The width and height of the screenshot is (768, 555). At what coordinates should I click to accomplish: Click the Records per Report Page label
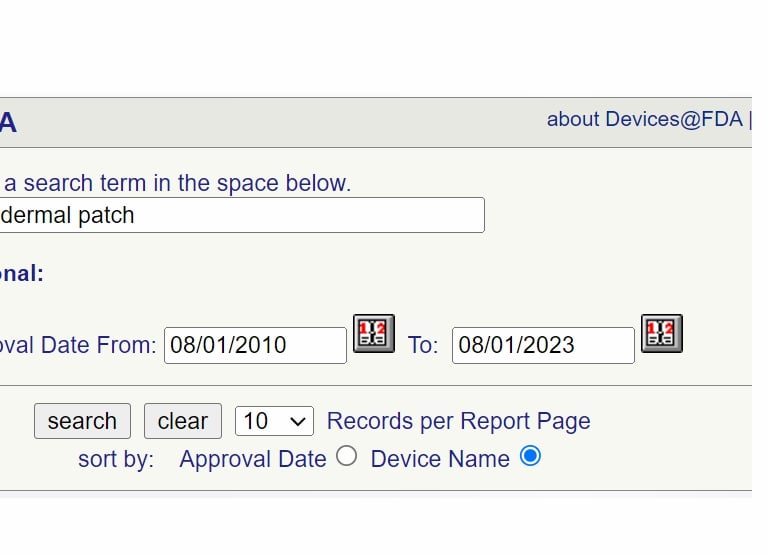click(x=458, y=421)
